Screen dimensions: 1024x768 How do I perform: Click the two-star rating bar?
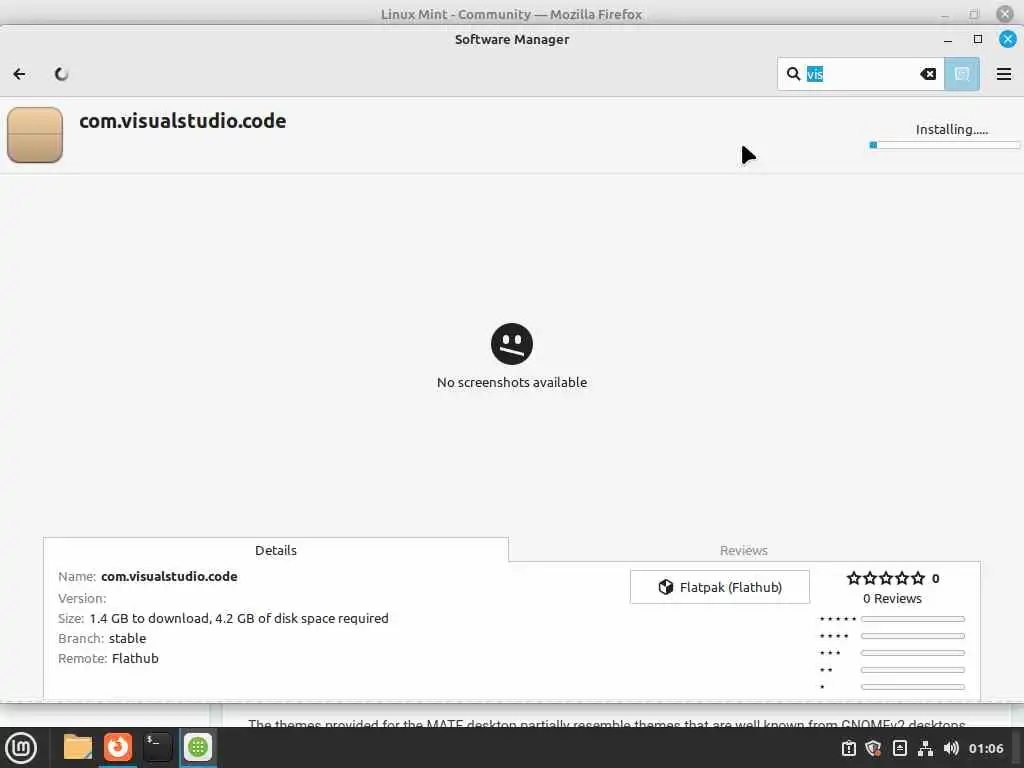[x=912, y=669]
